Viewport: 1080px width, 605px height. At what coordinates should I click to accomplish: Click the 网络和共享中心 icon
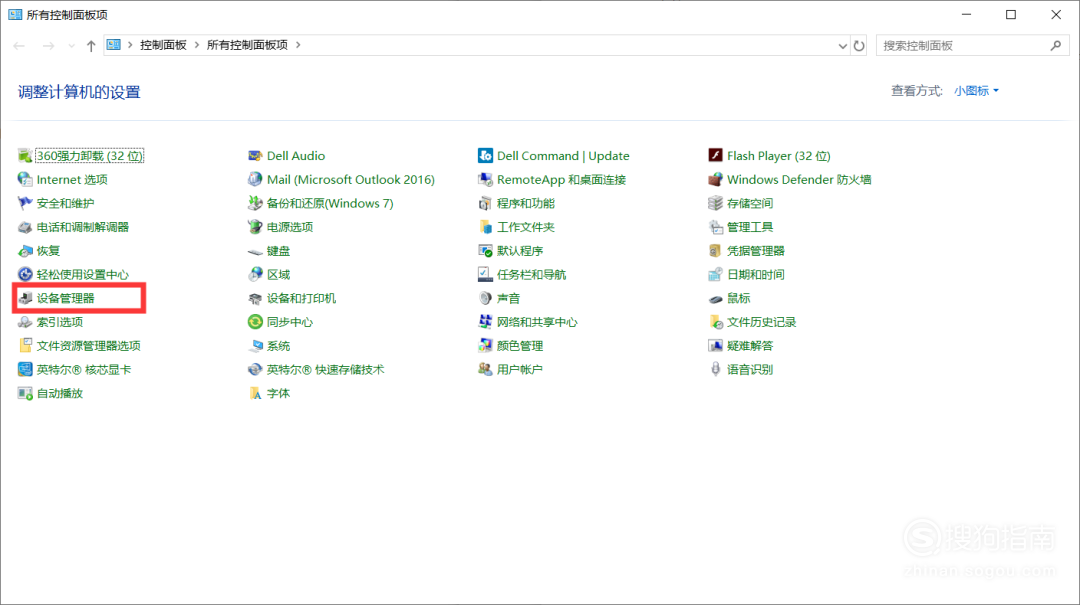[x=485, y=322]
